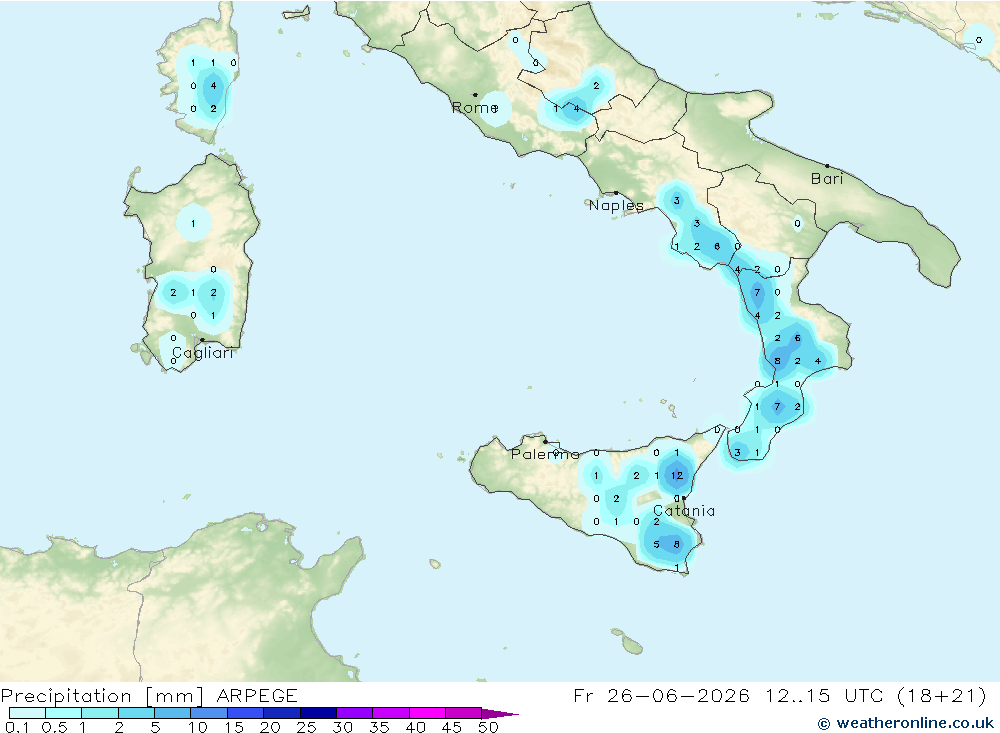Click the '50' legend scale label
The height and width of the screenshot is (733, 1000).
[489, 727]
